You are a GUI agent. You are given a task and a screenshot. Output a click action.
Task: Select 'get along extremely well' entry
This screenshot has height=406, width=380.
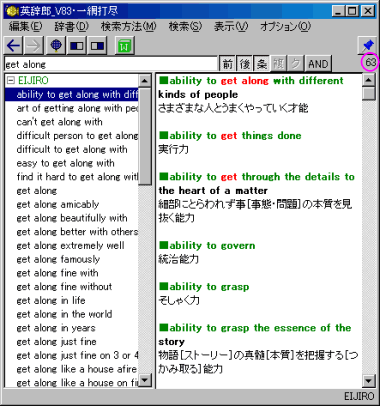click(x=72, y=245)
